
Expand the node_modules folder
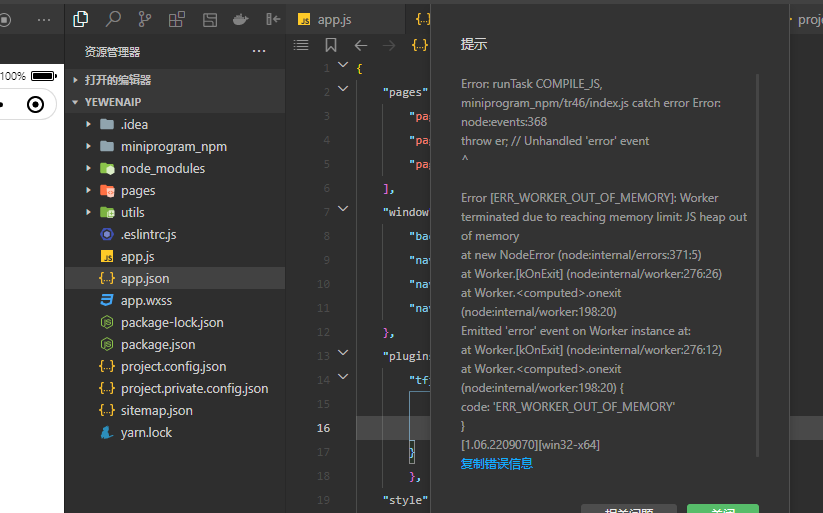point(175,169)
